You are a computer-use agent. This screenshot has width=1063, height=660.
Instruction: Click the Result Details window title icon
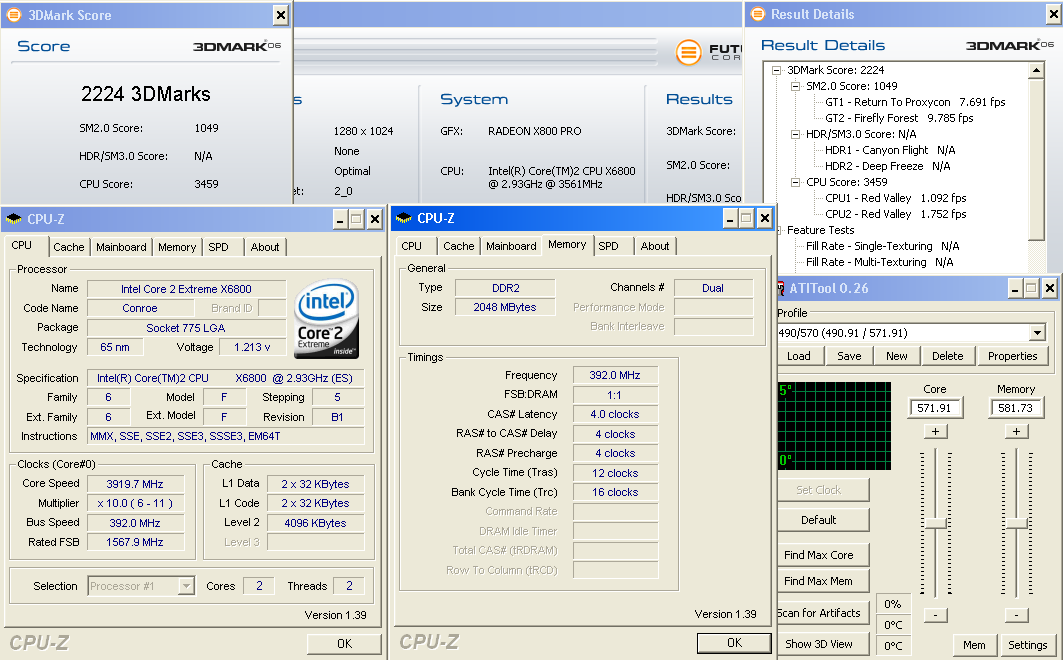(758, 14)
